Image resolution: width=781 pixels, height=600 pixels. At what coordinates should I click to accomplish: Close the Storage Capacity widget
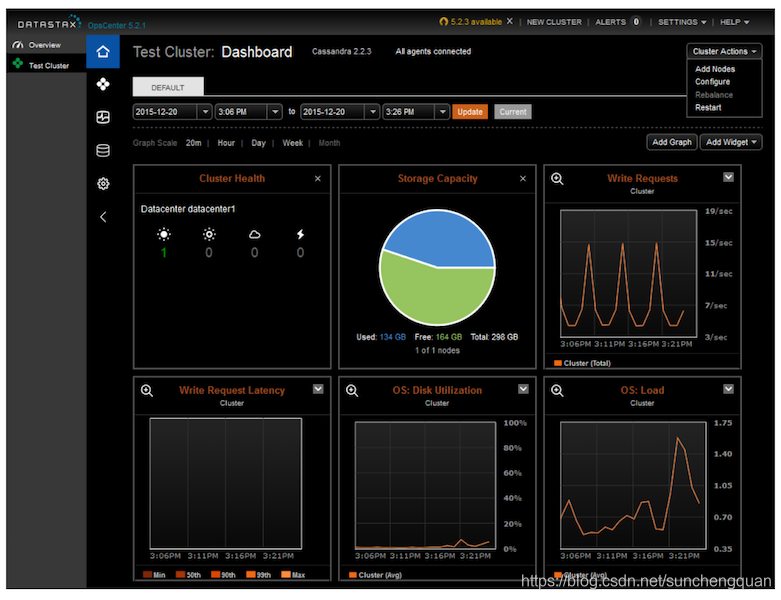tap(522, 178)
